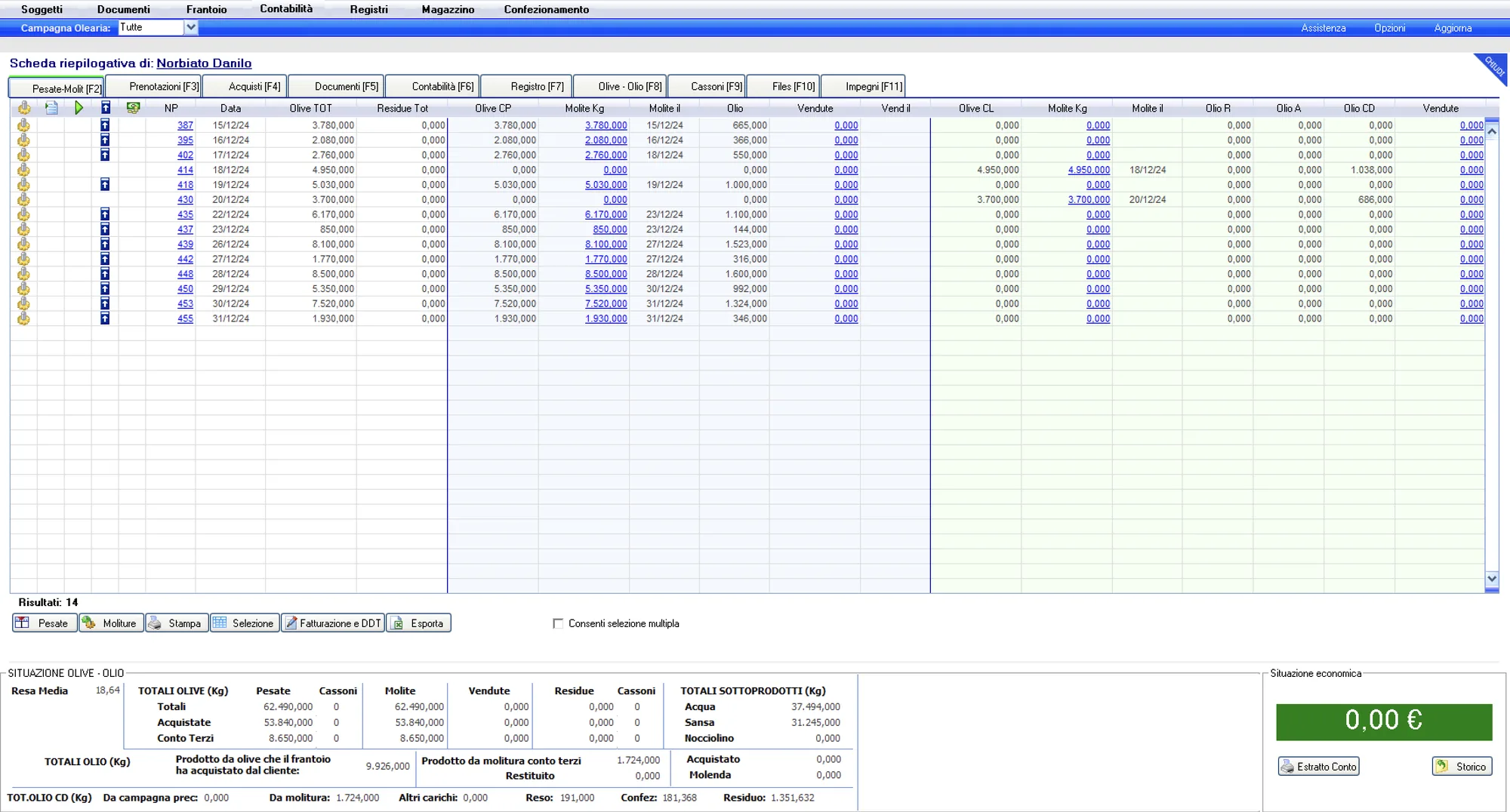
Task: Open the Estratto Conto statement
Action: click(x=1318, y=767)
